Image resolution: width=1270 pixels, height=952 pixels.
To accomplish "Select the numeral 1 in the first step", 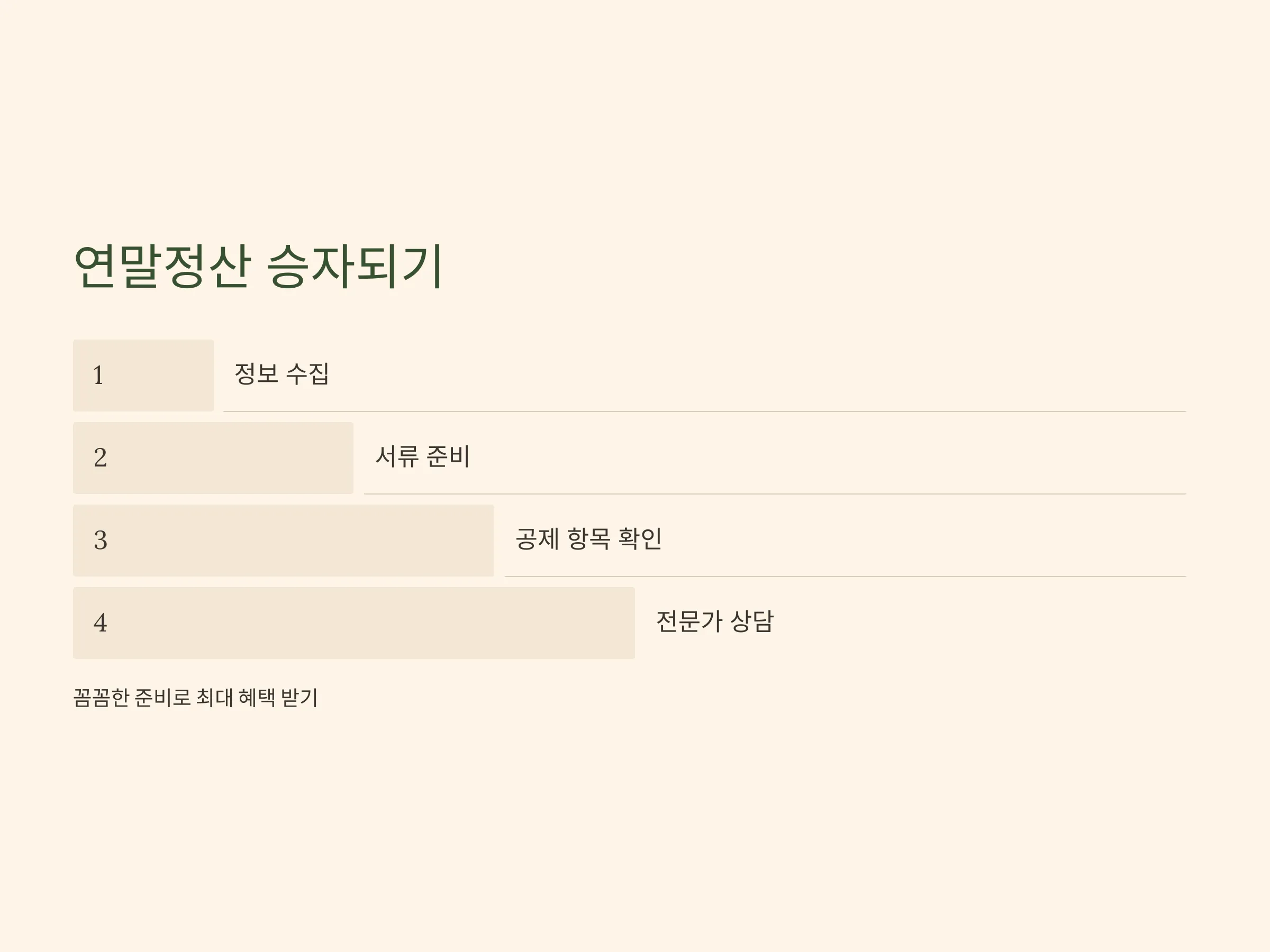I will coord(98,376).
